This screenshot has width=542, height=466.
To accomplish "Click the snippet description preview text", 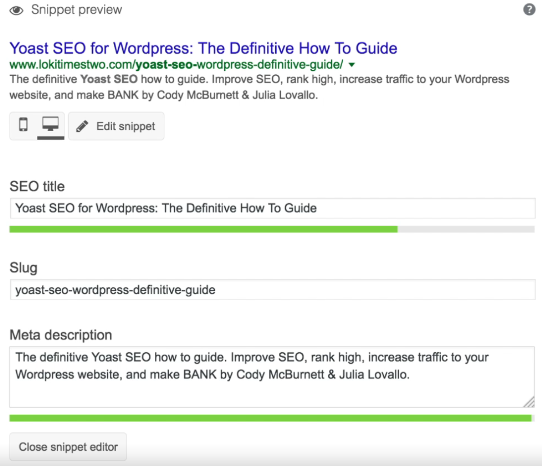I will pyautogui.click(x=259, y=87).
